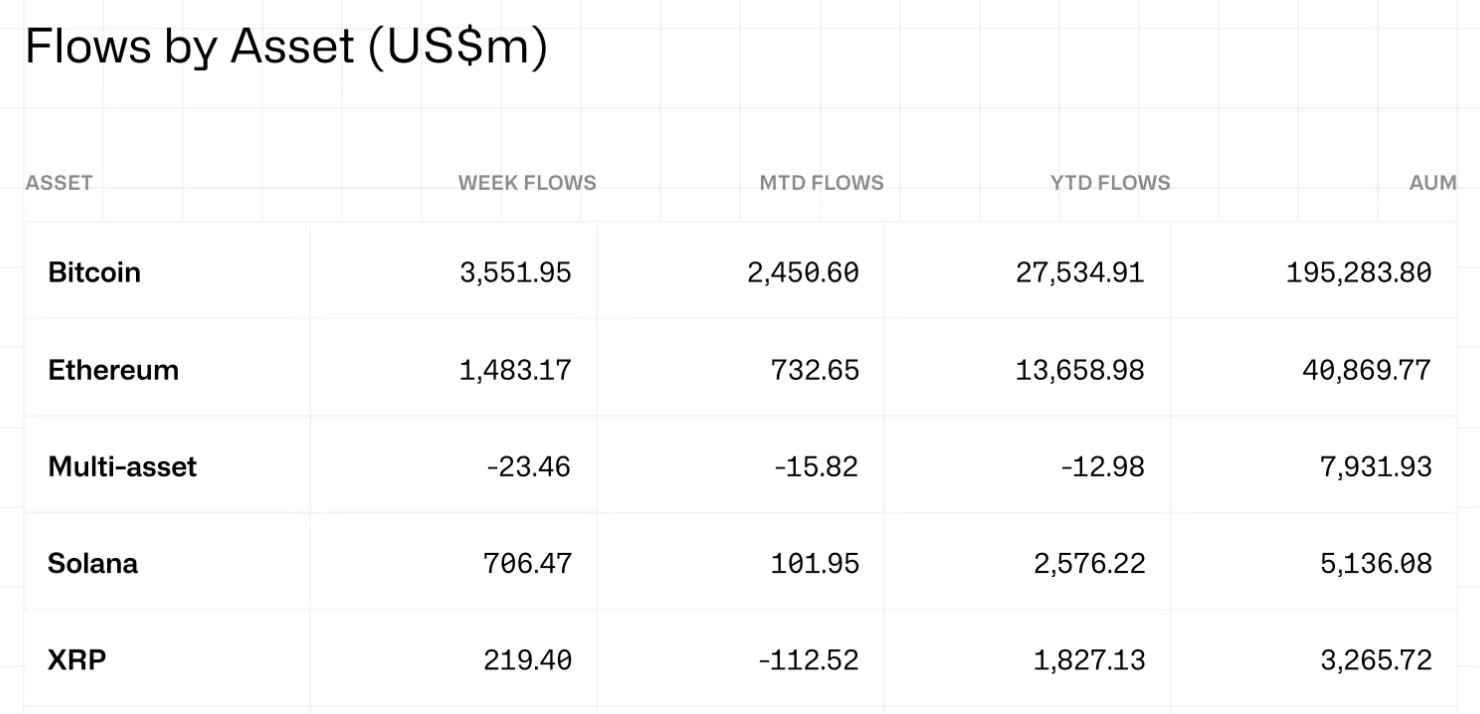This screenshot has height=714, width=1480.
Task: Click Ethereum MTD flows value 732.65
Action: 816,370
